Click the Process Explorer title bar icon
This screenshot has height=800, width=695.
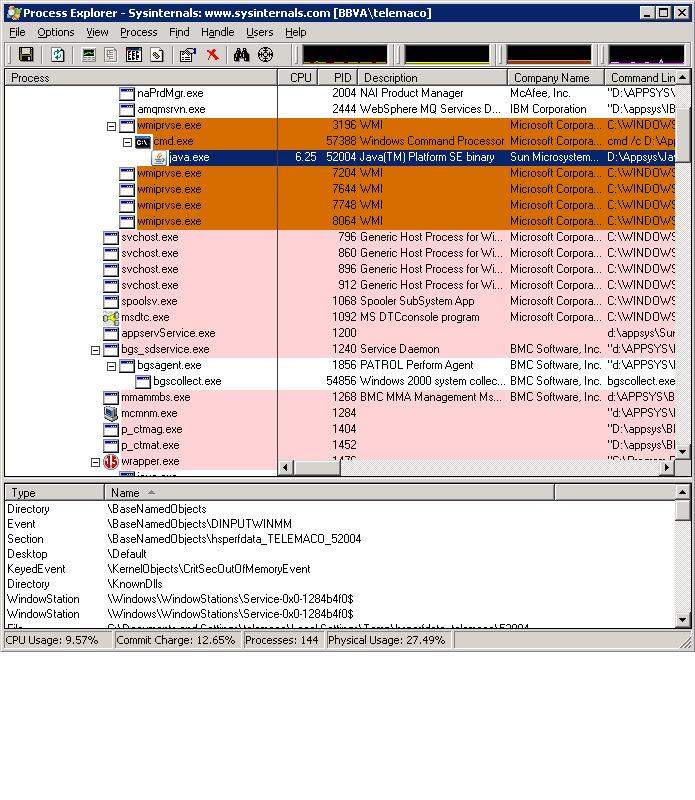(14, 13)
